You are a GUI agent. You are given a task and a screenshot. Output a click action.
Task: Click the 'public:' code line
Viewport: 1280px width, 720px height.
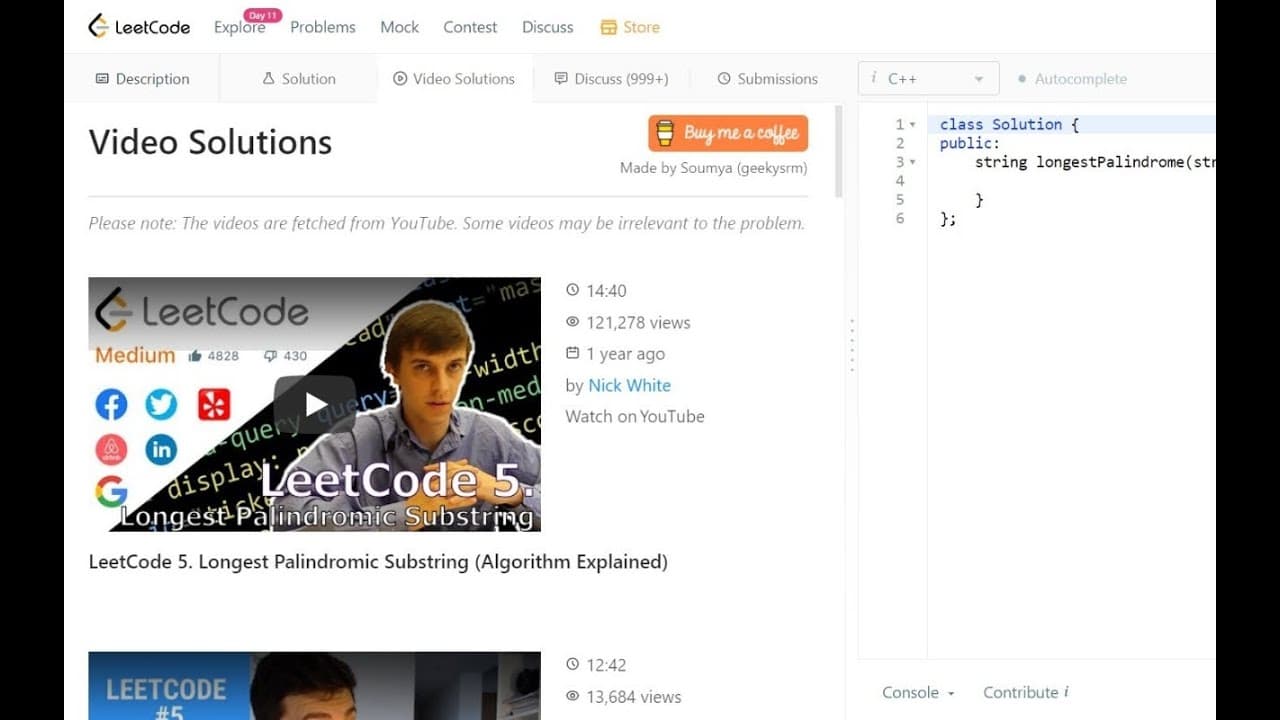[969, 144]
